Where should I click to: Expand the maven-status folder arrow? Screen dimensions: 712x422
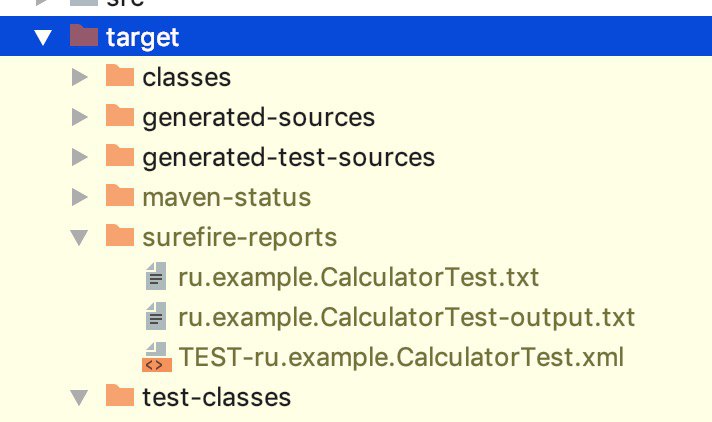pos(79,197)
